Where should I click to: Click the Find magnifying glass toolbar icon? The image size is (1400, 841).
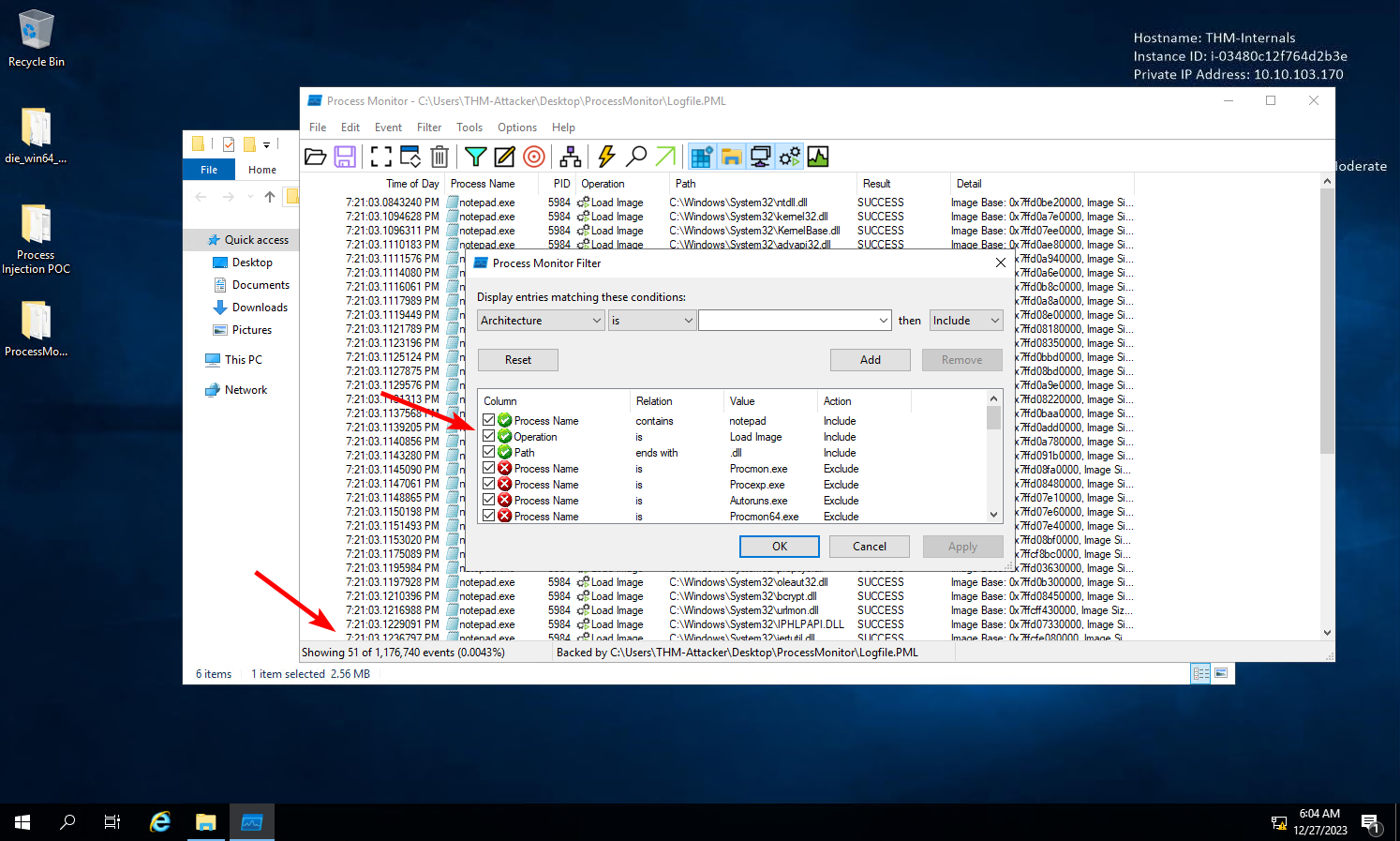pos(636,157)
